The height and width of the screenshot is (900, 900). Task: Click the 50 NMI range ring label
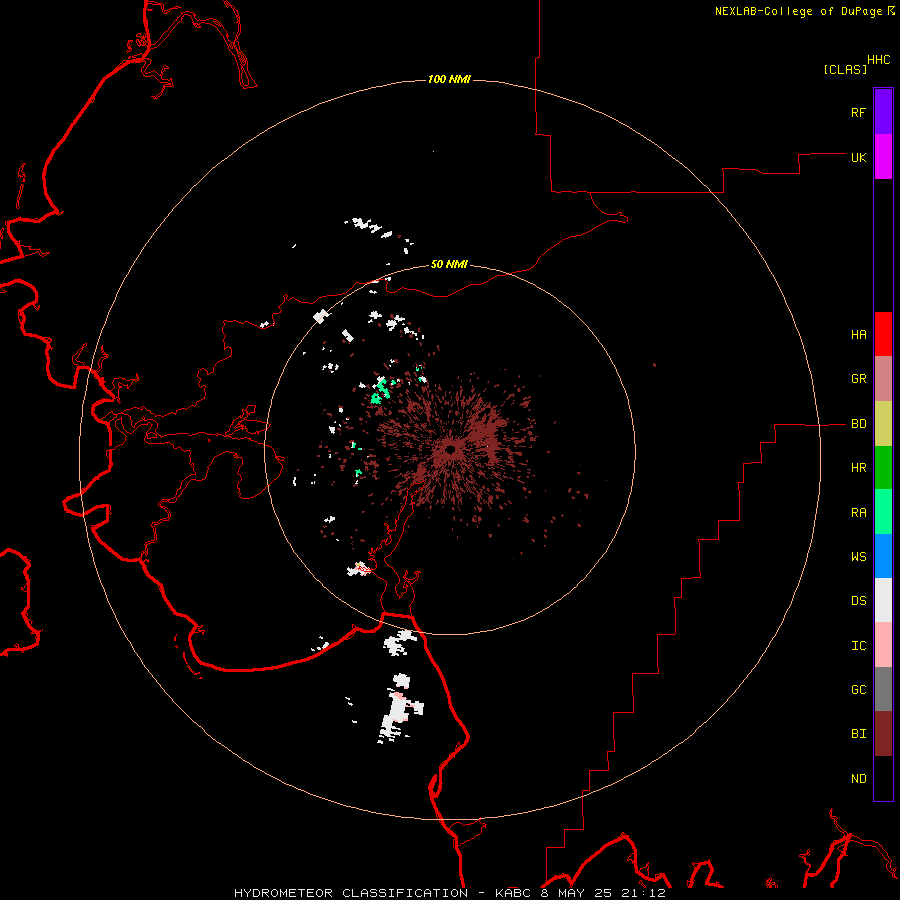coord(449,264)
